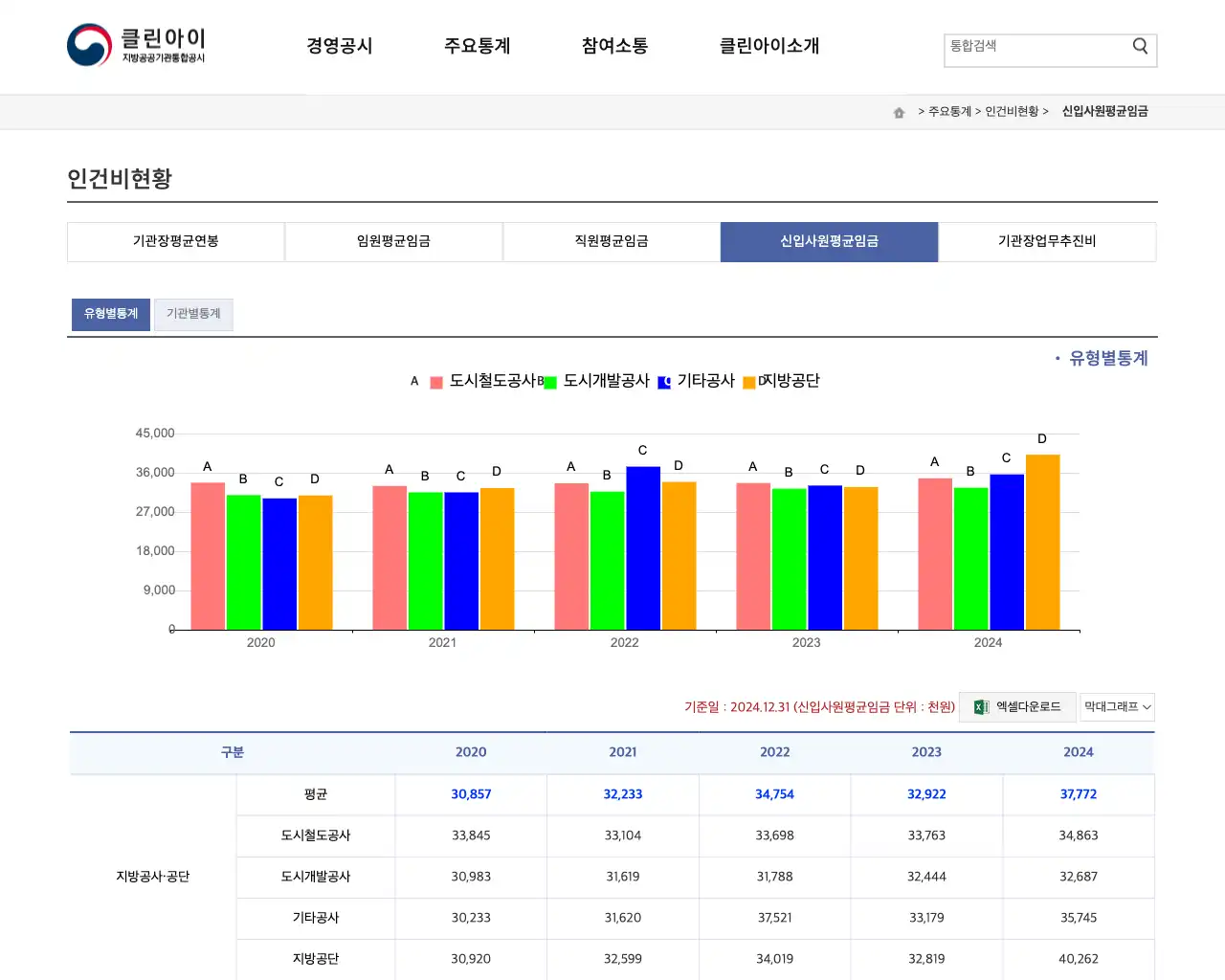
Task: Open the 경영공시 menu
Action: click(340, 45)
